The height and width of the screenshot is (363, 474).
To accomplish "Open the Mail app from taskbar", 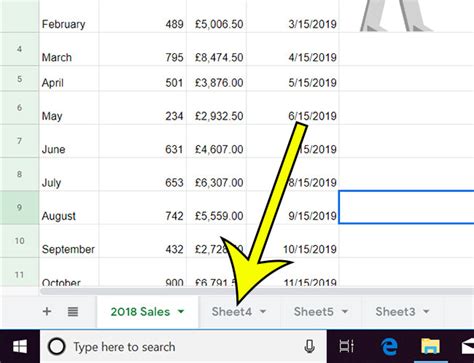I will 468,347.
